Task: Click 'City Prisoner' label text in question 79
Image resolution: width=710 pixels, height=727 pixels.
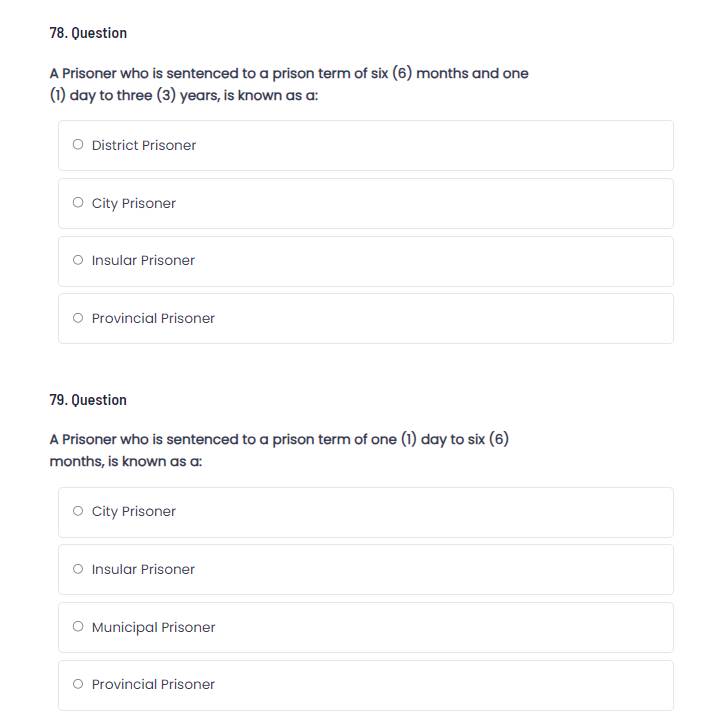Action: pyautogui.click(x=134, y=511)
